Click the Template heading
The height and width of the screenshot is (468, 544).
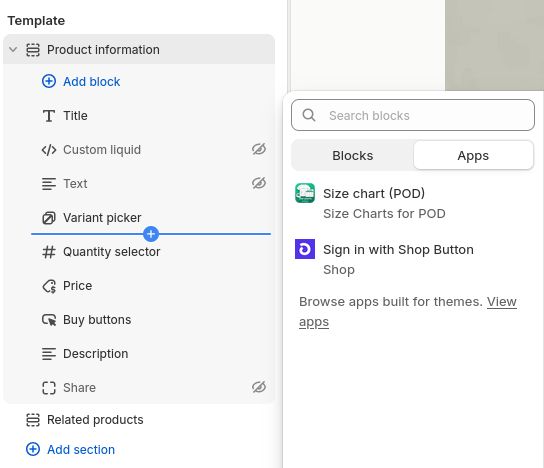click(36, 21)
